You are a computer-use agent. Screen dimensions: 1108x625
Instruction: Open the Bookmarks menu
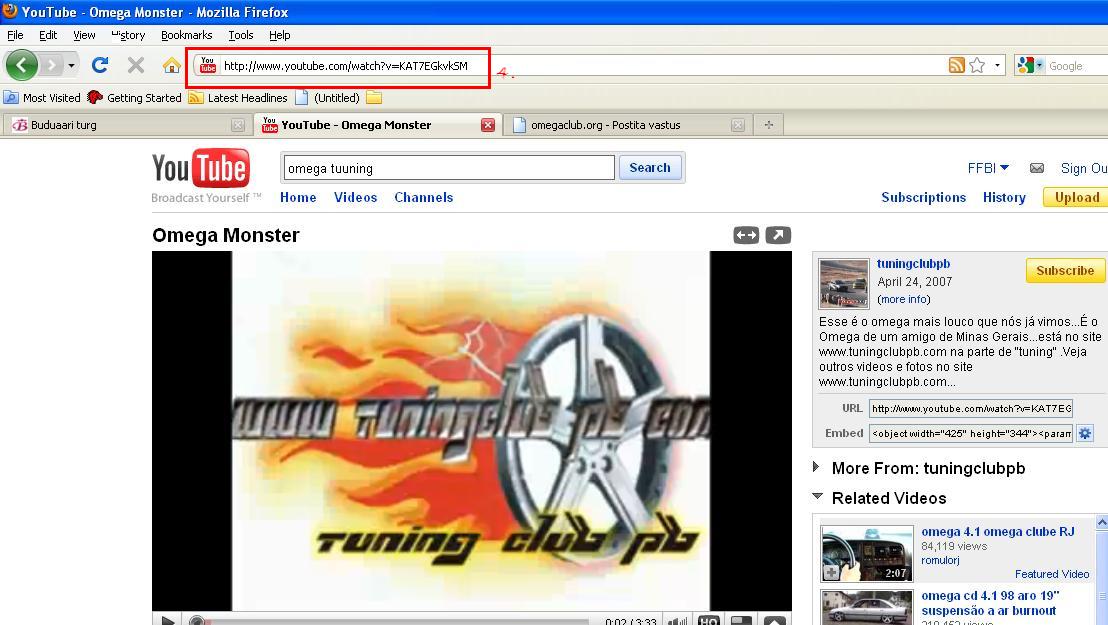[x=187, y=35]
